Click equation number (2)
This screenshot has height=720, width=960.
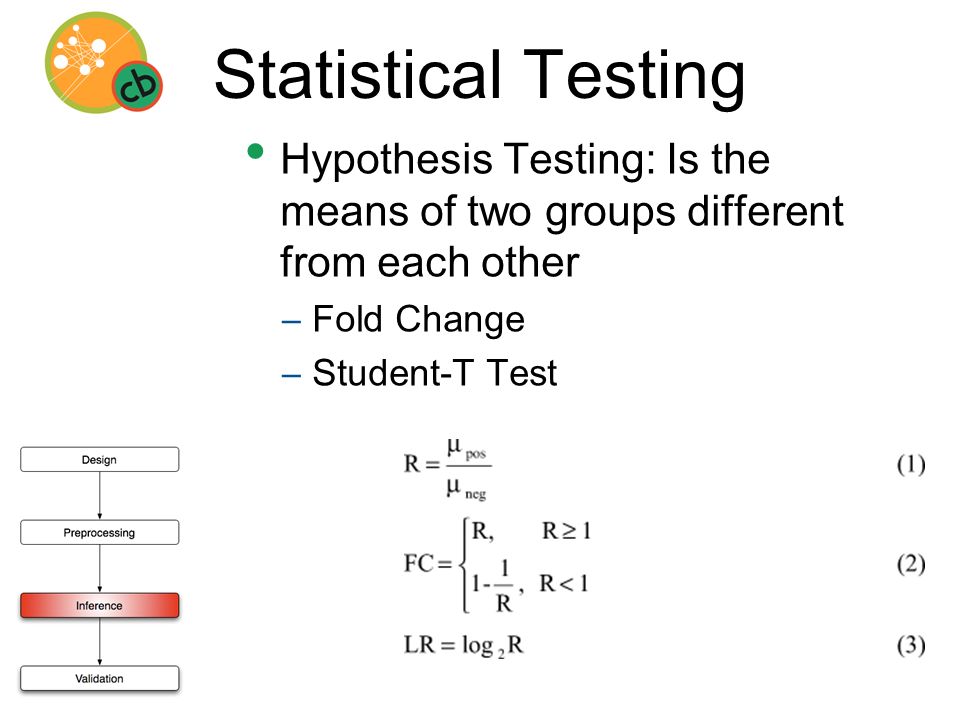911,564
